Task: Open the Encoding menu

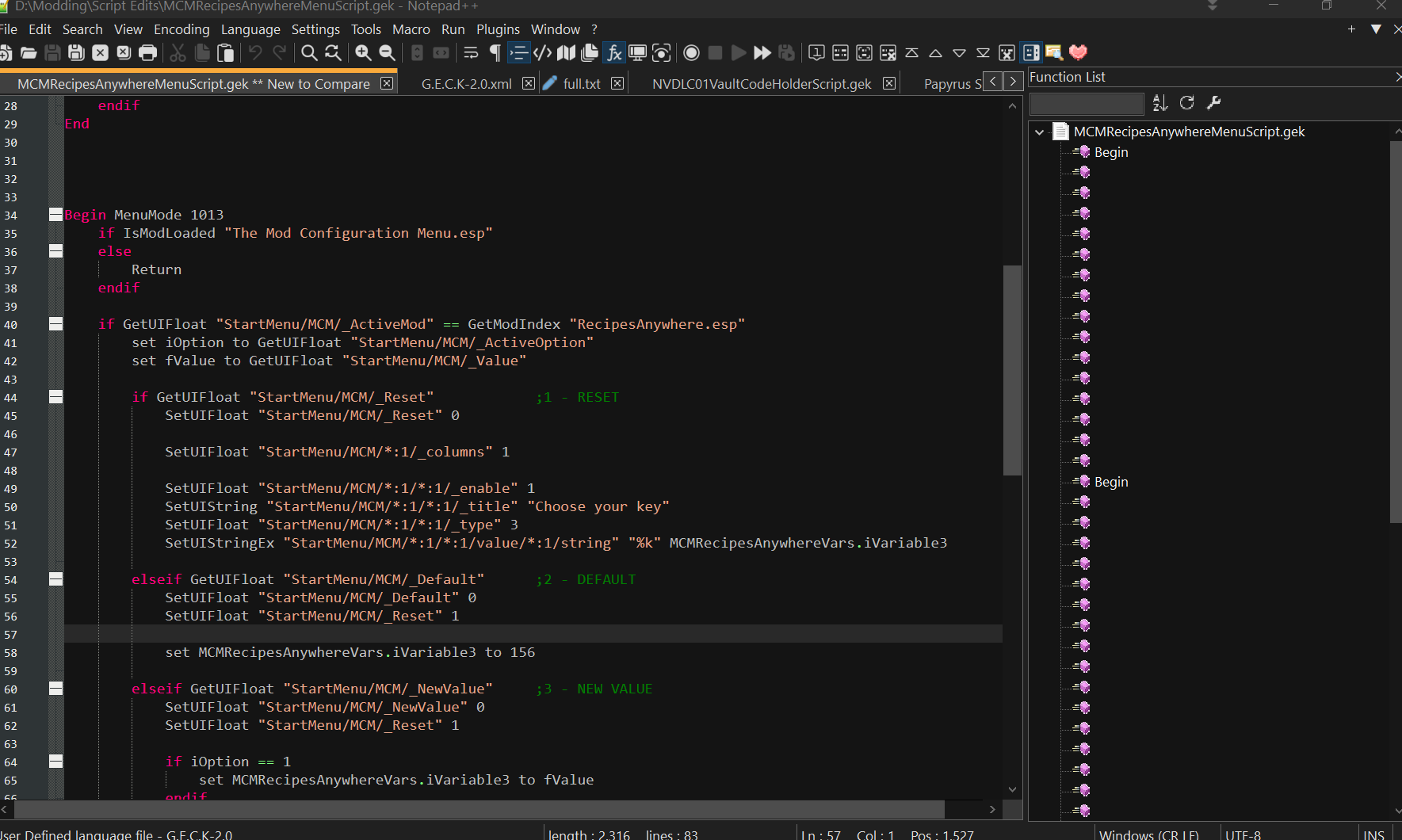Action: point(181,29)
